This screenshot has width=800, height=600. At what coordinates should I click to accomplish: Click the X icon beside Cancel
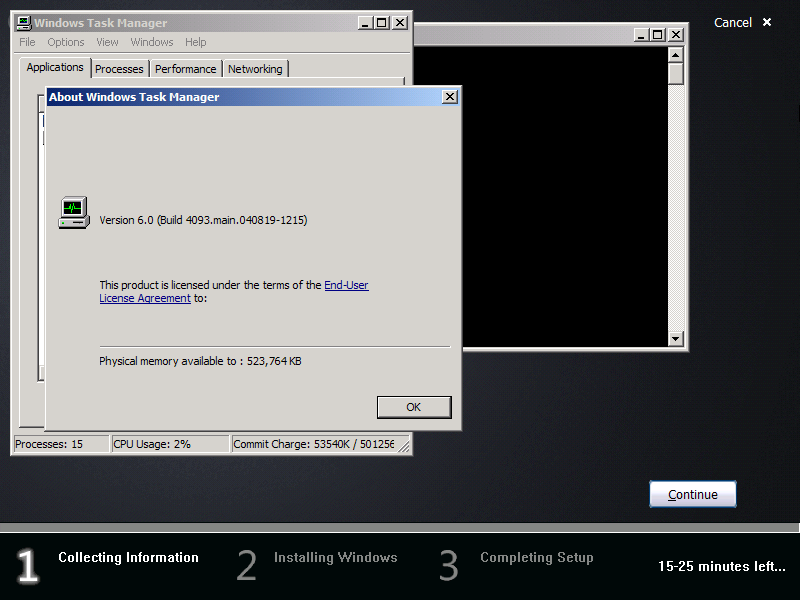click(x=767, y=22)
